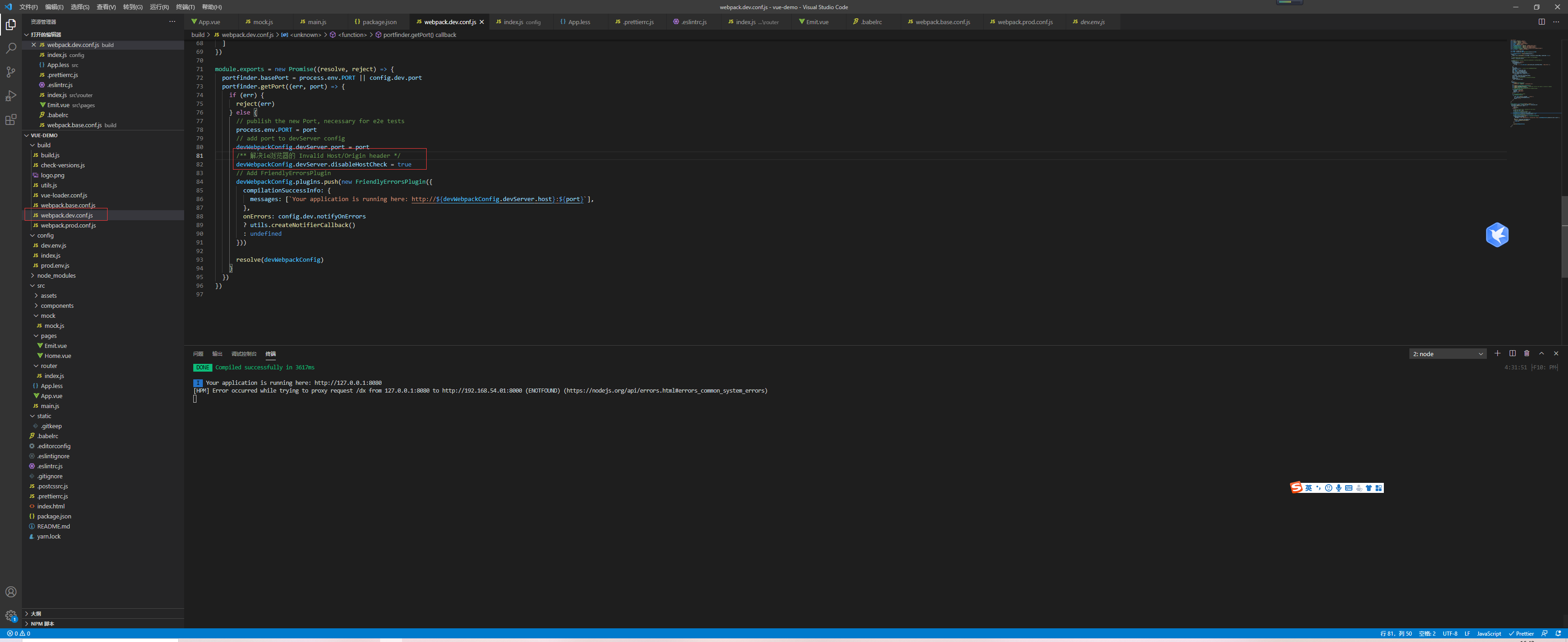1568x642 pixels.
Task: Maximize the terminal panel size
Action: (x=1541, y=353)
